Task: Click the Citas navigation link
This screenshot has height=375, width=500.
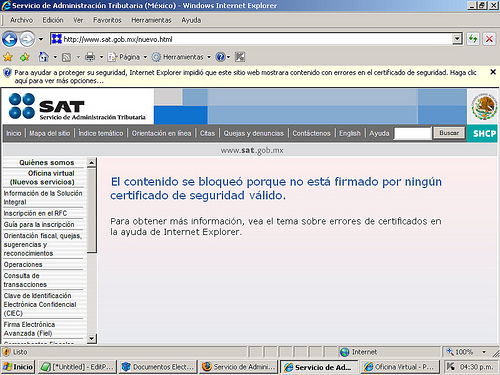Action: click(x=207, y=133)
